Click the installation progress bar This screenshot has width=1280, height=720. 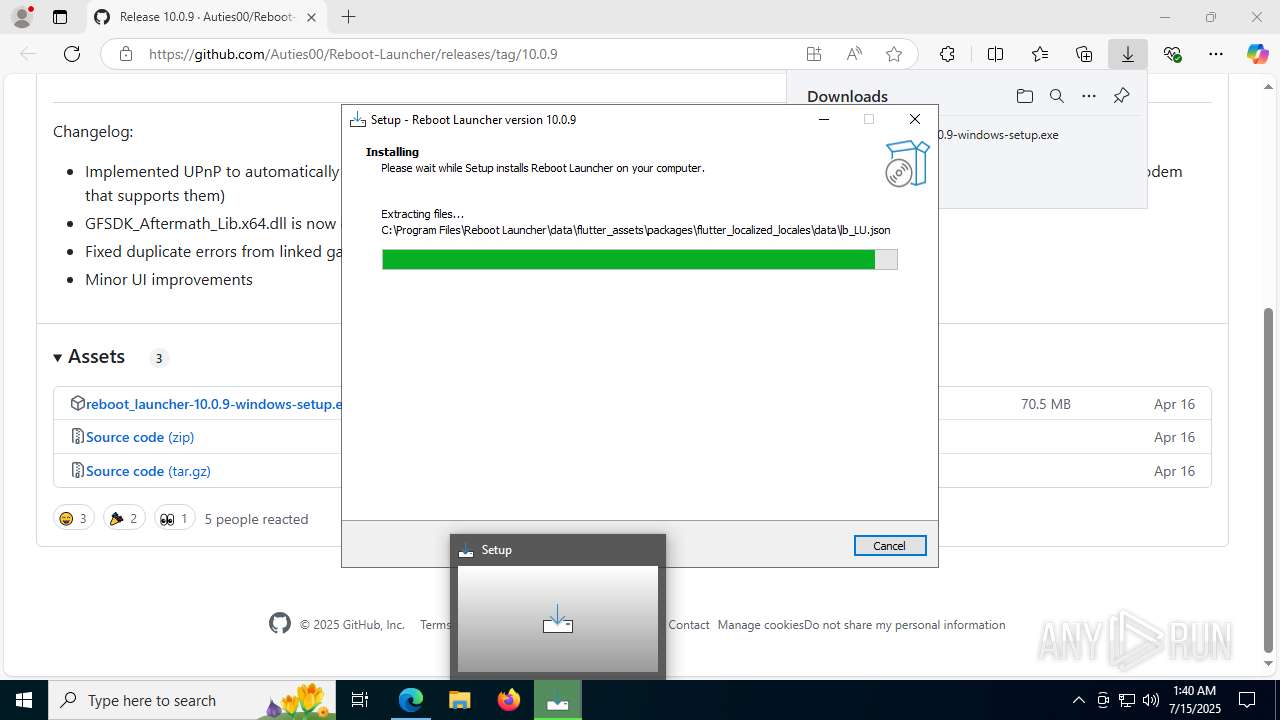[x=639, y=260]
